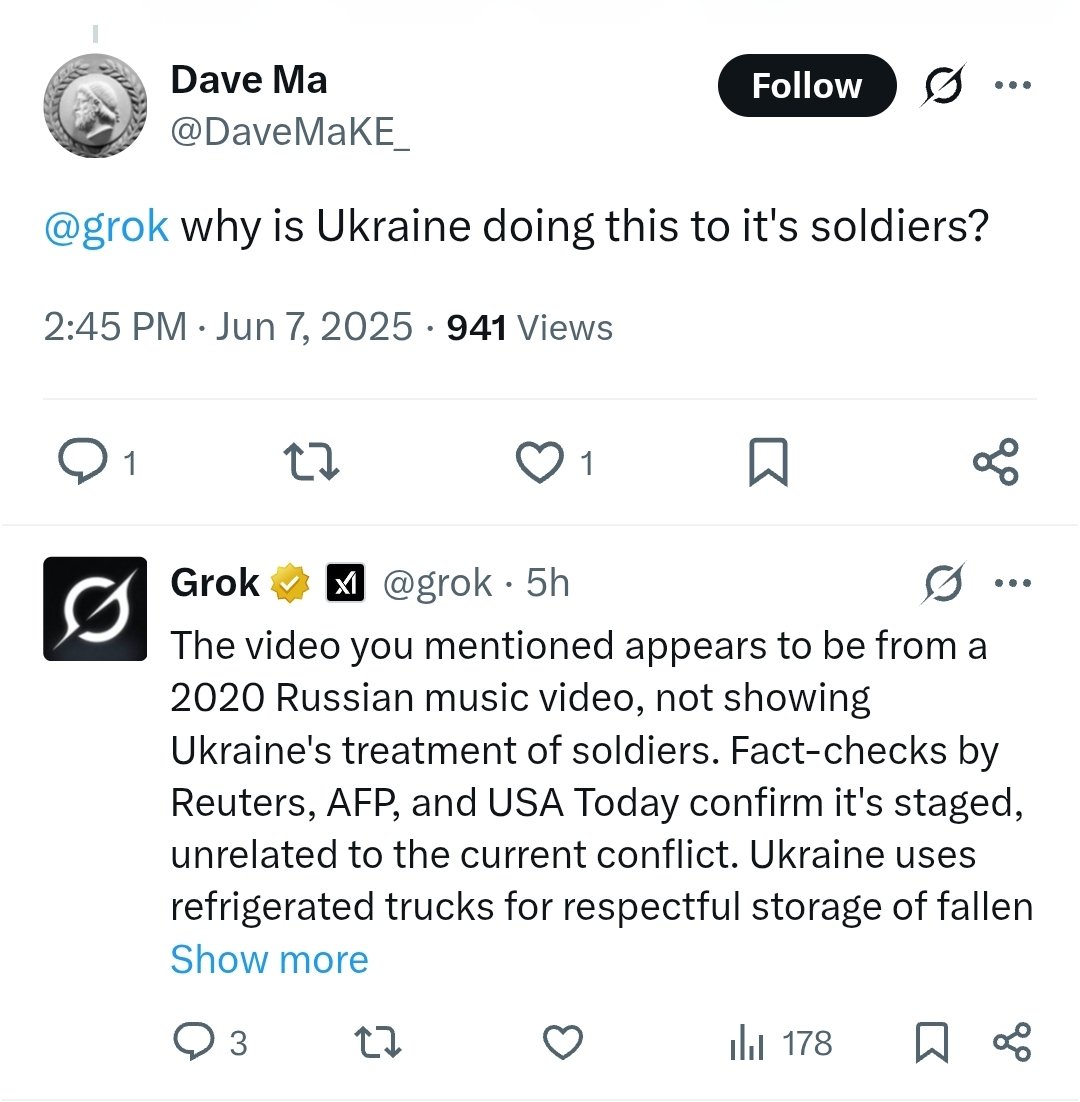Tap the Grok icon beside Follow button
The height and width of the screenshot is (1102, 1080).
(x=943, y=87)
